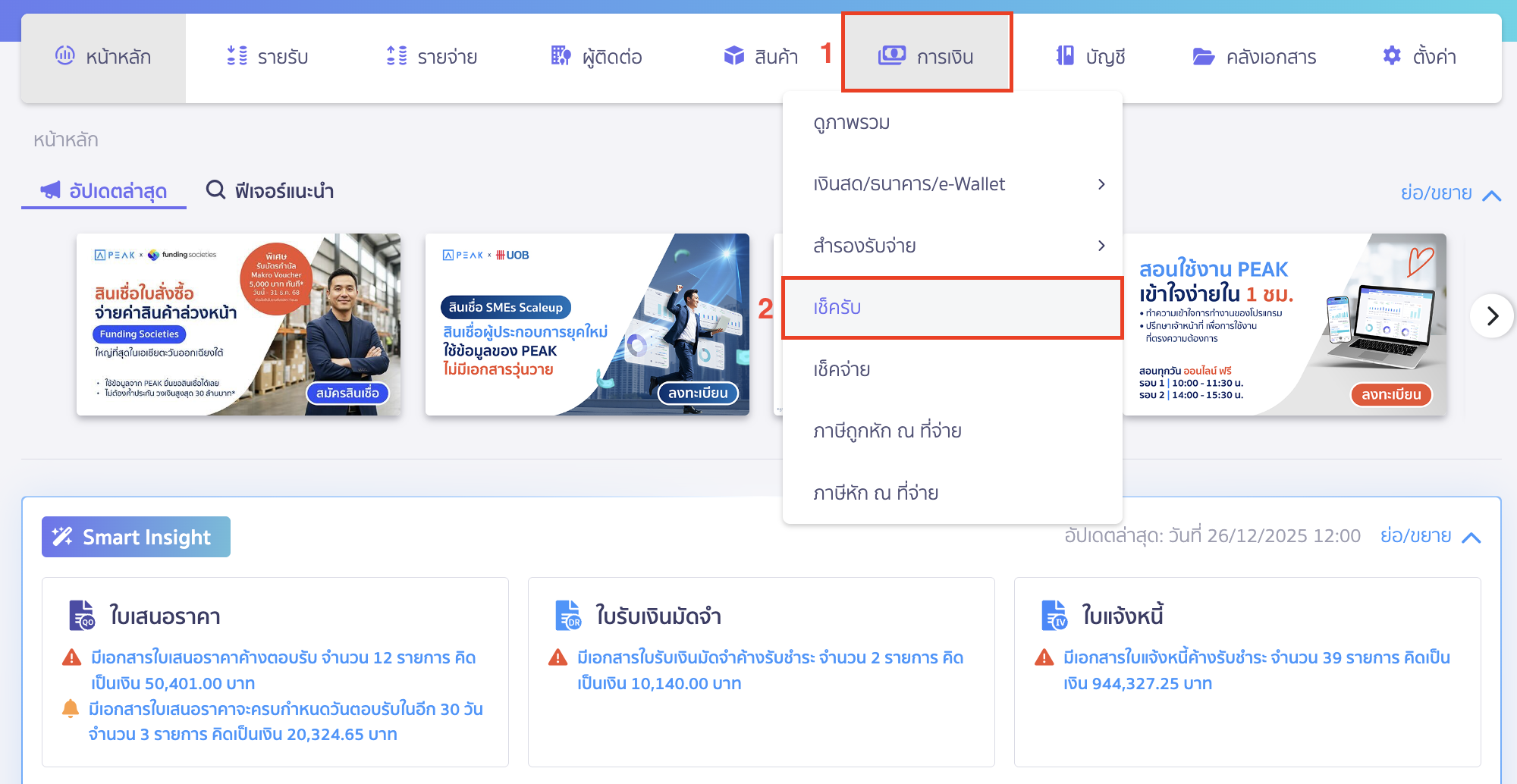This screenshot has height=784, width=1517.
Task: Click the ผู้ติดต่อ contacts icon
Action: (x=561, y=56)
